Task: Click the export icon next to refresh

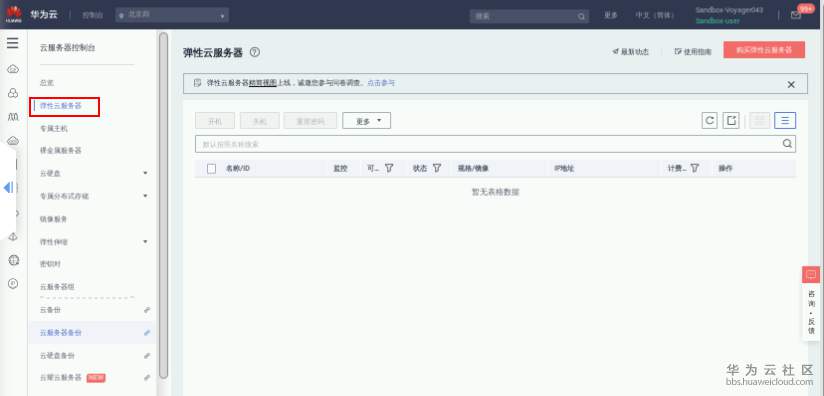Action: [730, 120]
